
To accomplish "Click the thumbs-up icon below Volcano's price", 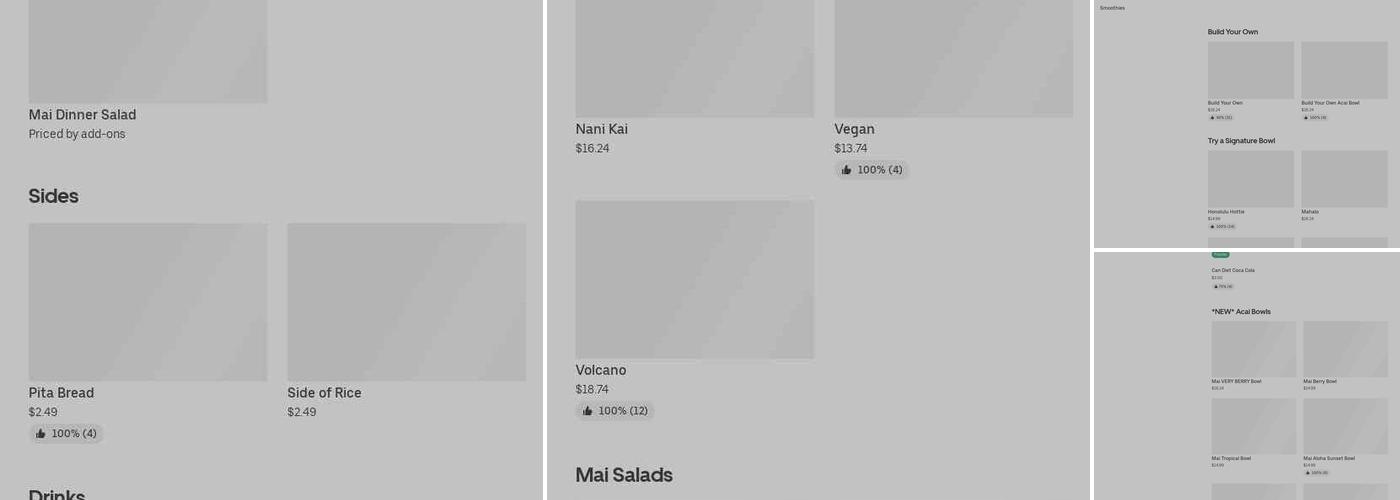I will (x=588, y=411).
